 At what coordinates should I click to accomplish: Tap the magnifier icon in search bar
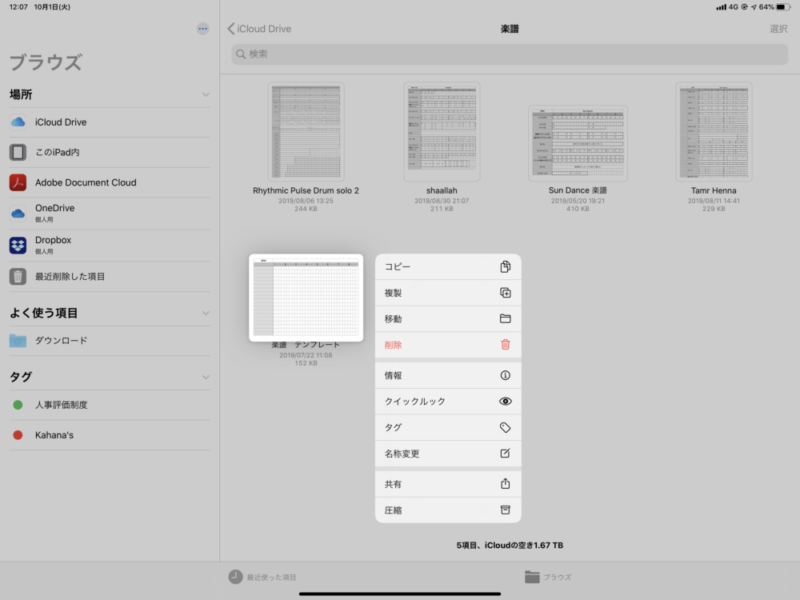coord(241,54)
